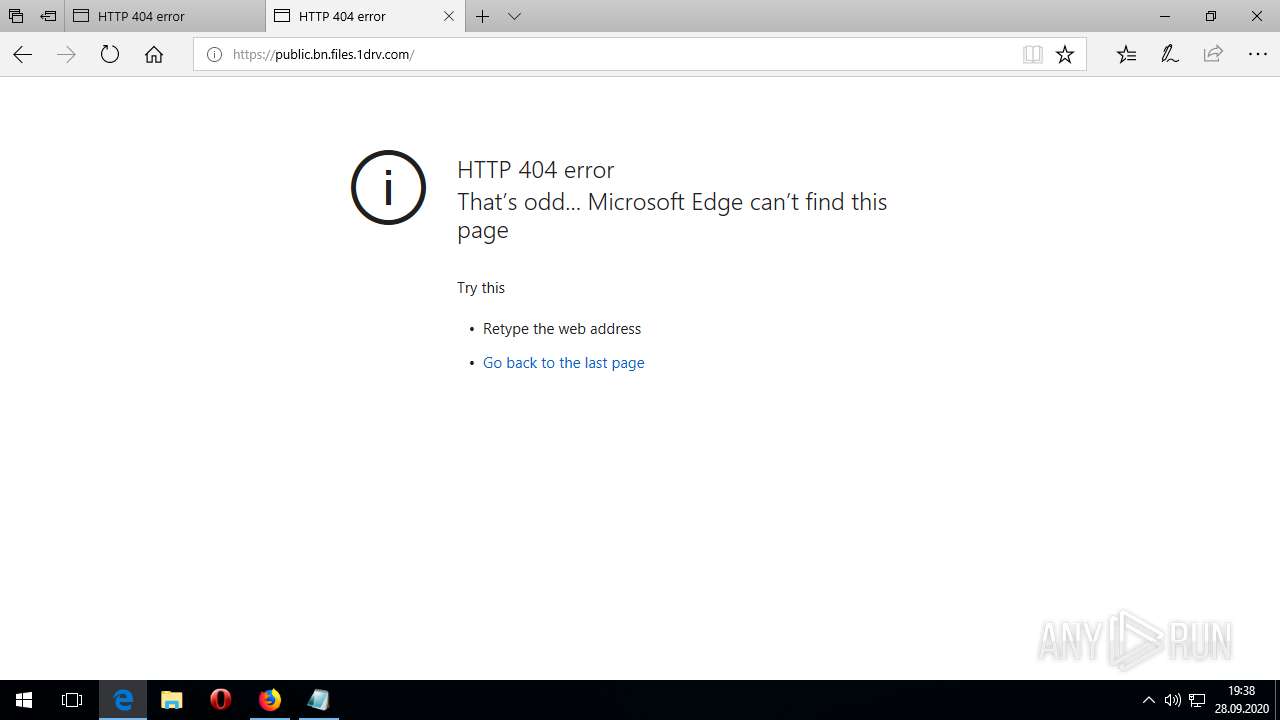Click Microsoft Edge taskbar icon
This screenshot has height=720, width=1280.
(x=123, y=700)
